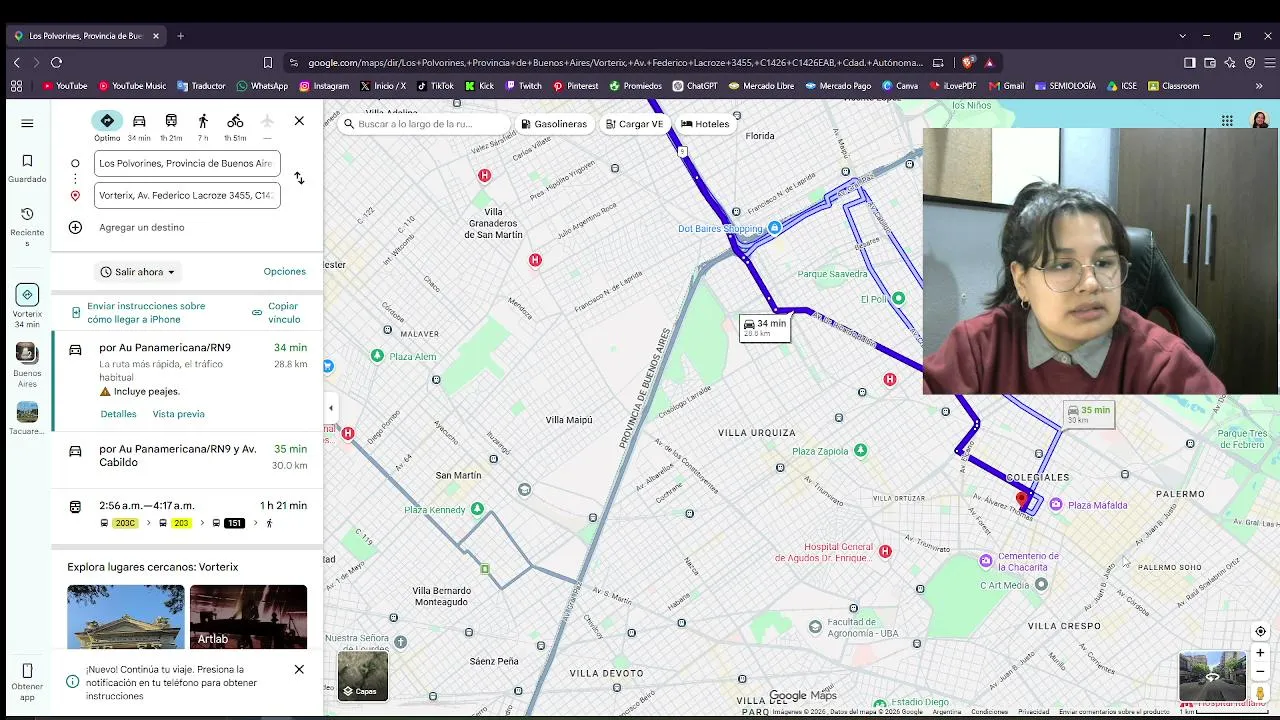The height and width of the screenshot is (720, 1280).
Task: Open the Gmail bookmark
Action: pos(1007,86)
